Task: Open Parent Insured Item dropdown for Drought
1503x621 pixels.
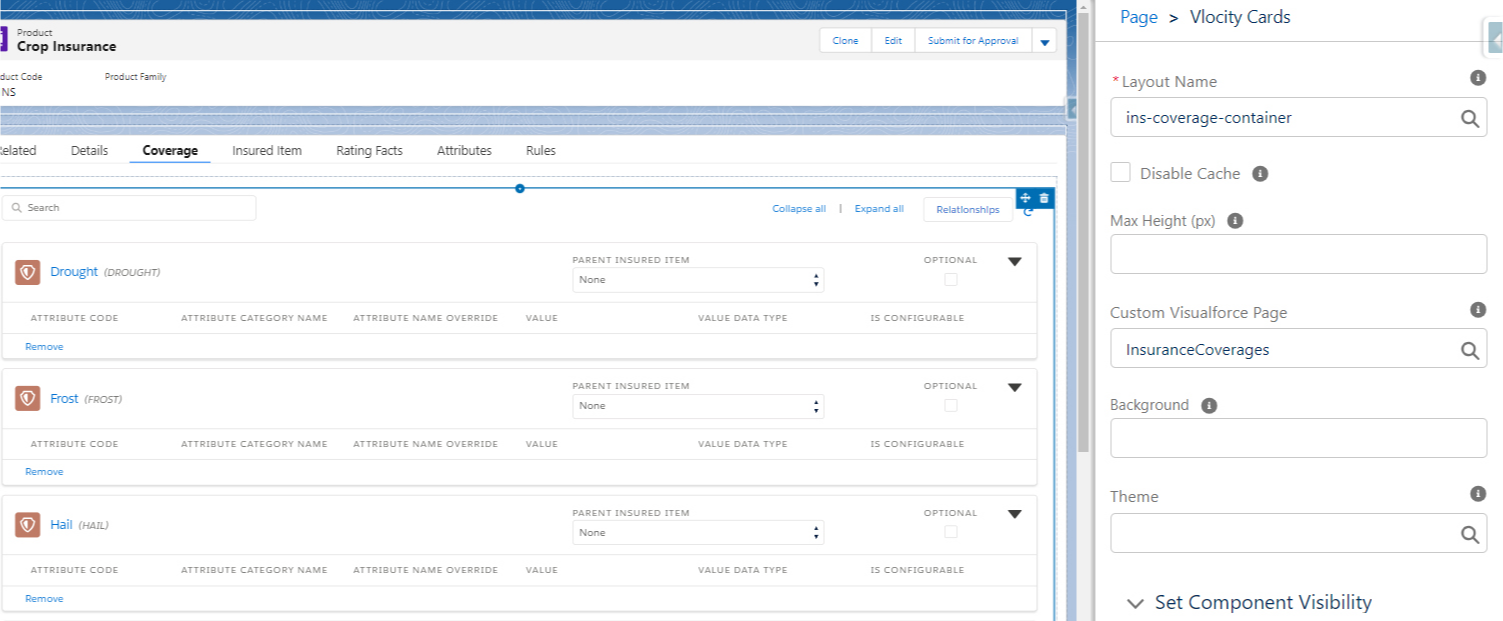Action: (x=698, y=280)
